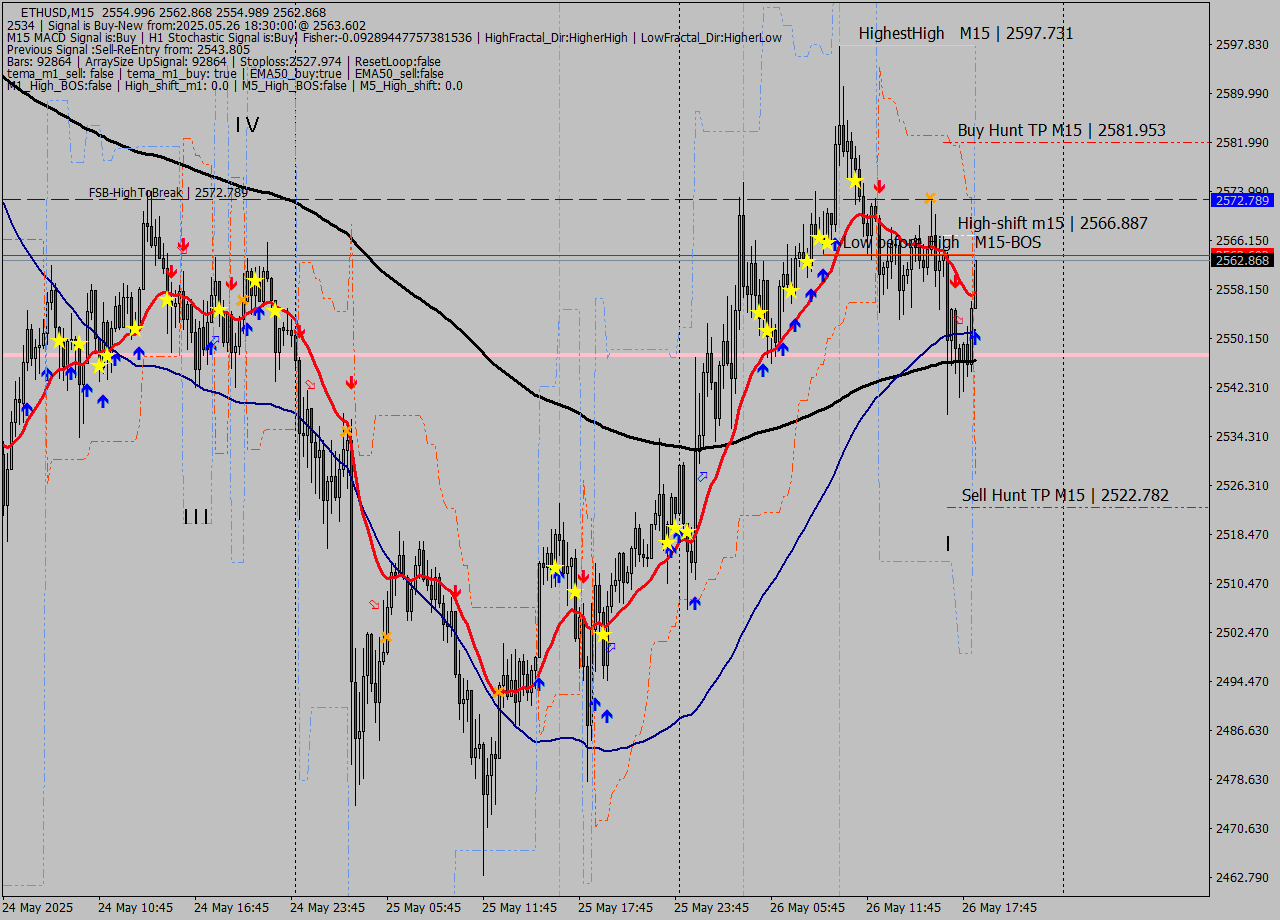Viewport: 1280px width, 920px height.
Task: Click the latest blue up arrow at chart's right edge
Action: pos(975,337)
